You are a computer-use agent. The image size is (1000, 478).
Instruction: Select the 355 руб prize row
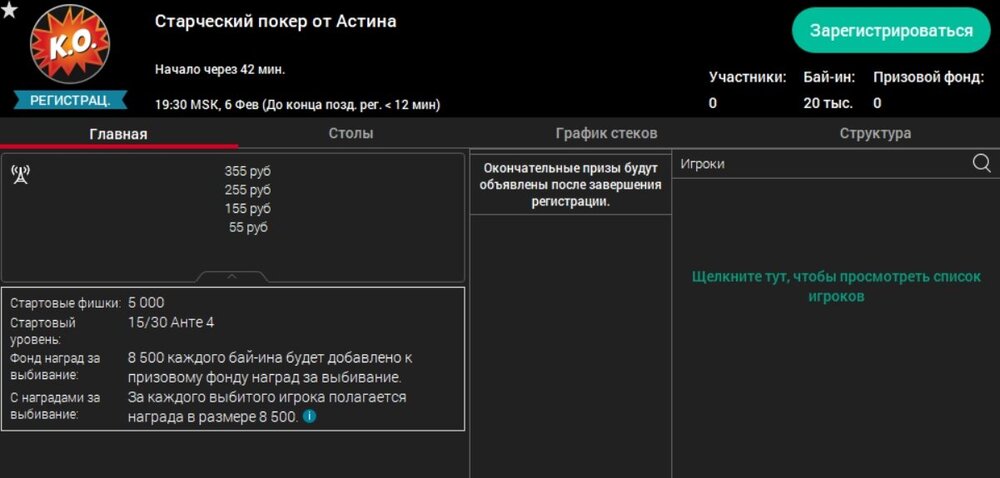coord(248,171)
